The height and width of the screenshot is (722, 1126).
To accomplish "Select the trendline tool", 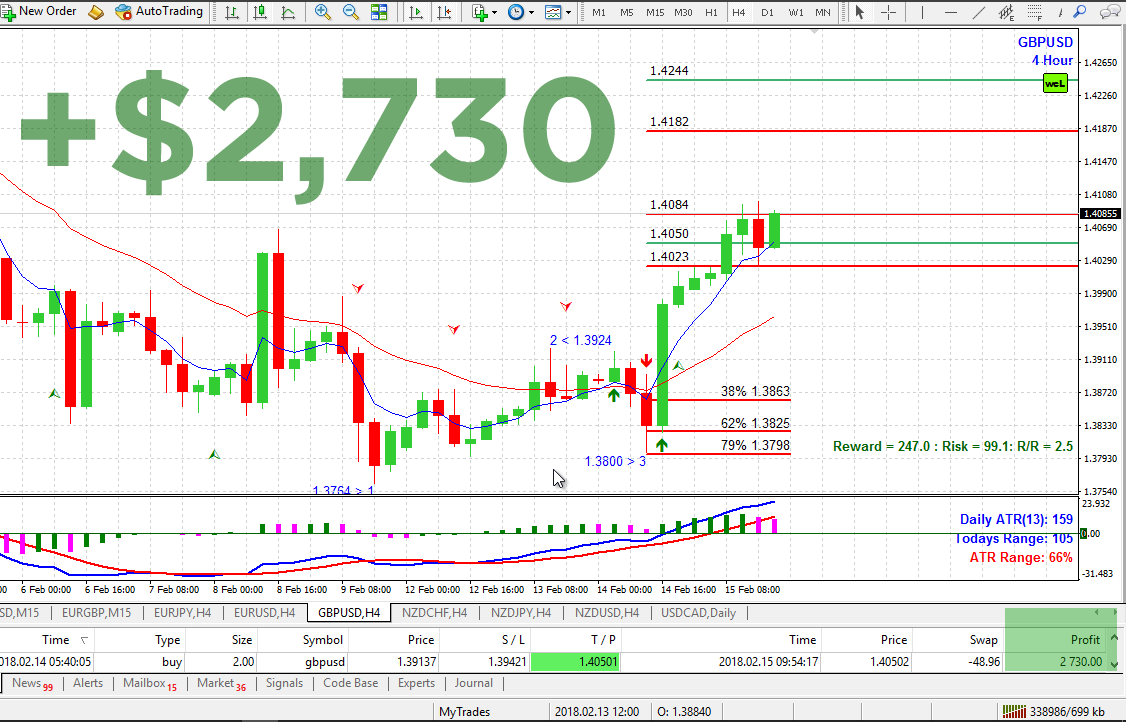I will (x=979, y=12).
